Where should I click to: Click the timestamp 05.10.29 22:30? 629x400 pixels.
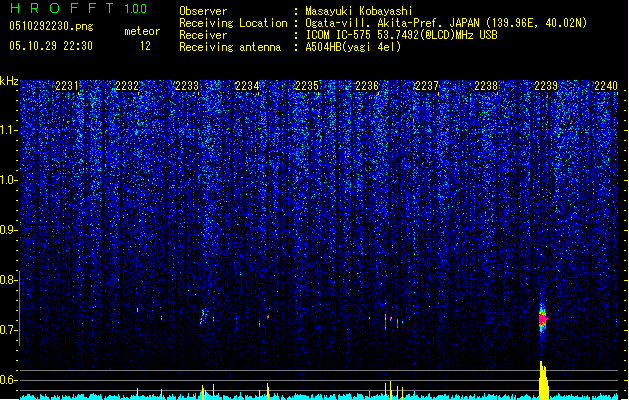pos(51,46)
